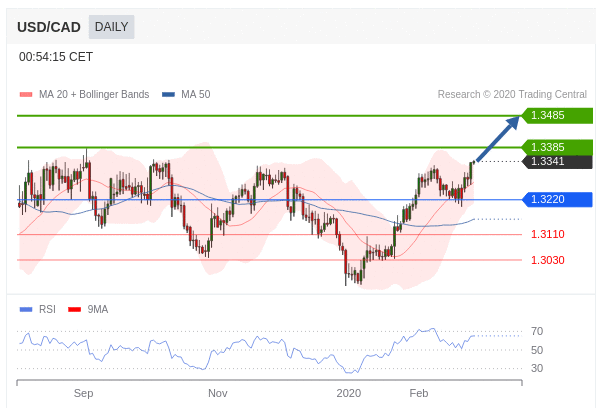Click the 9MA legend label
Viewport: 602px width, 413px height.
[x=98, y=309]
